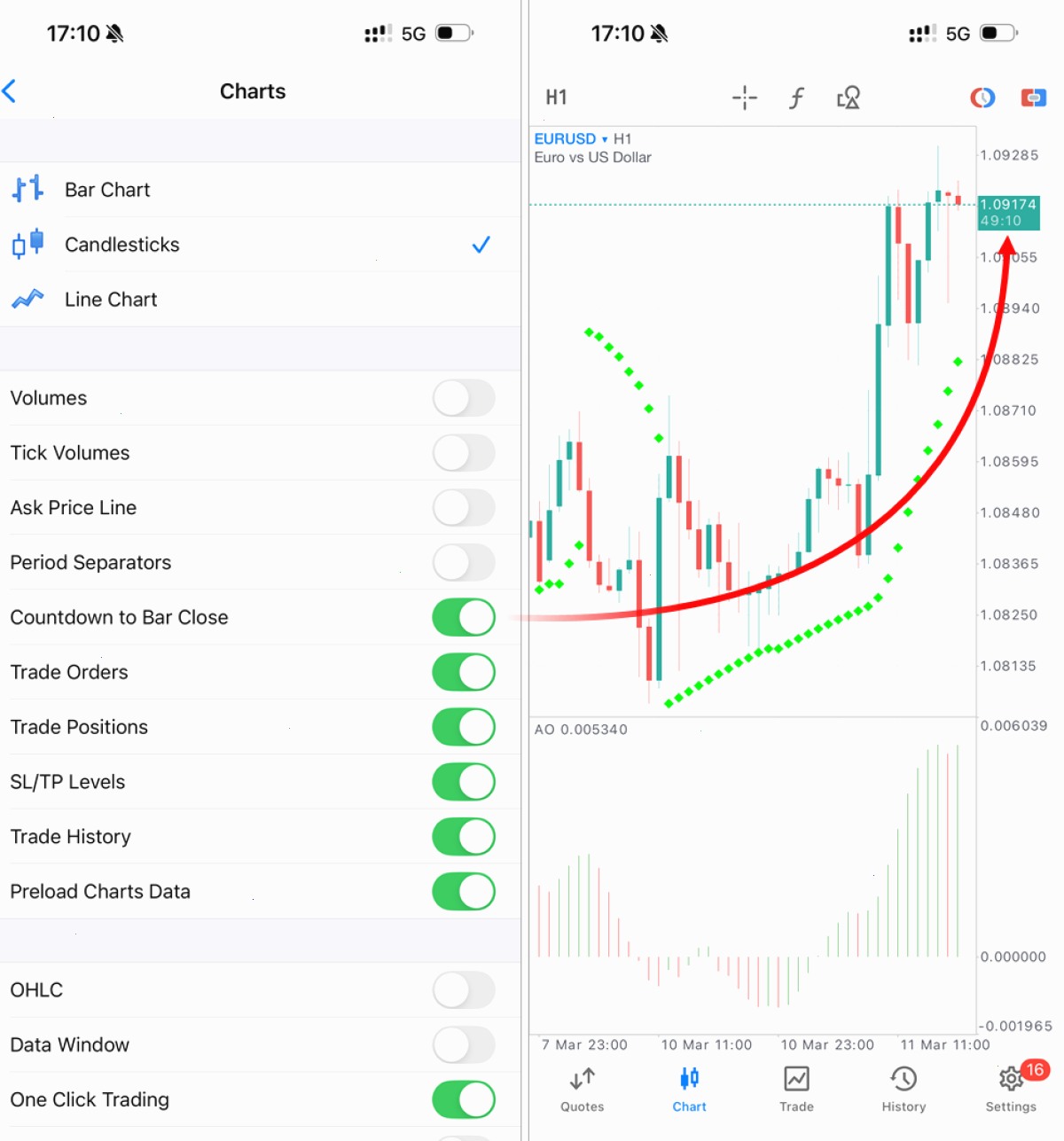Image resolution: width=1064 pixels, height=1141 pixels.
Task: Tap the blue new order icon
Action: pyautogui.click(x=1034, y=98)
